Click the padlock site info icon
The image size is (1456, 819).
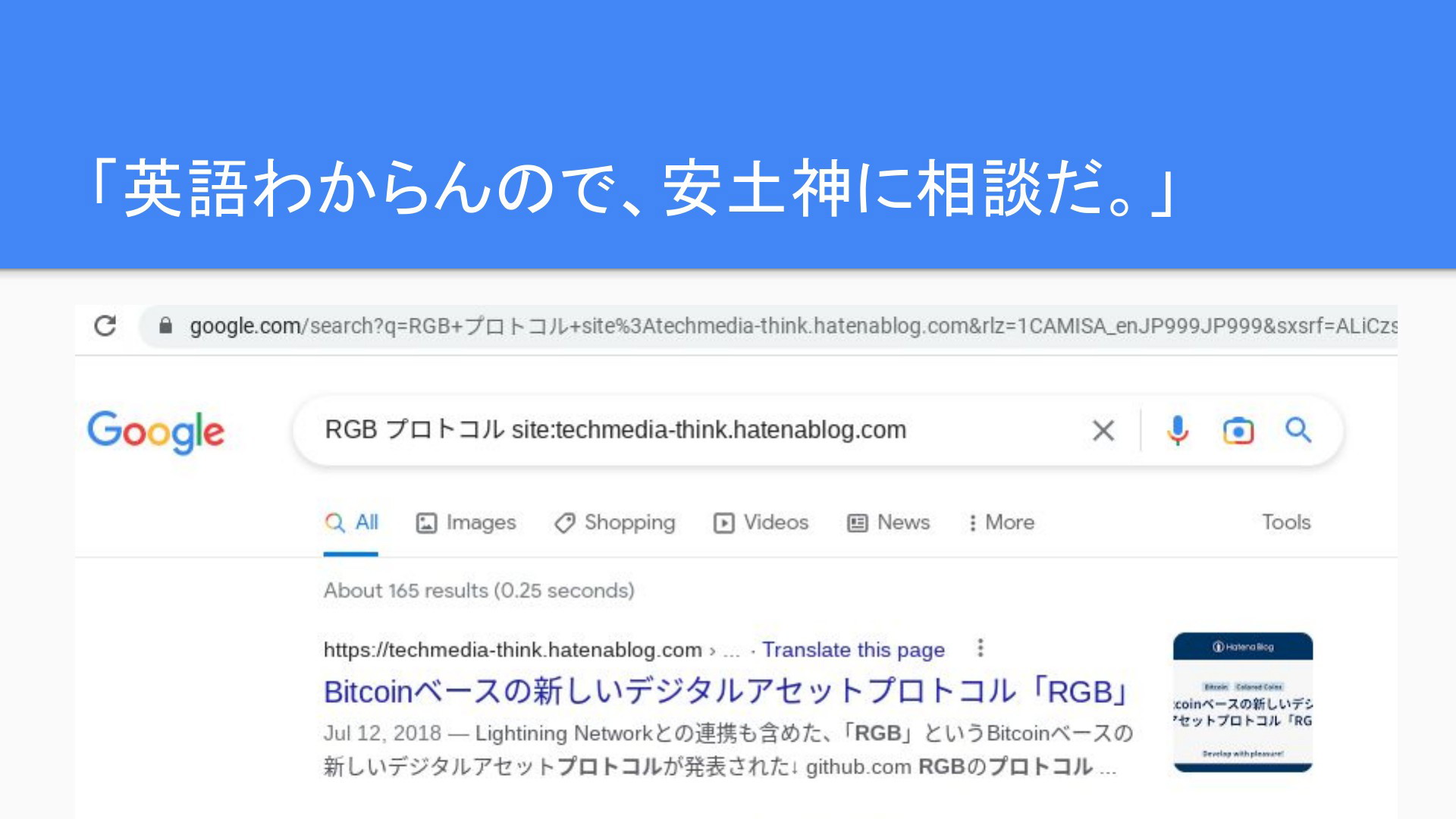[x=165, y=326]
